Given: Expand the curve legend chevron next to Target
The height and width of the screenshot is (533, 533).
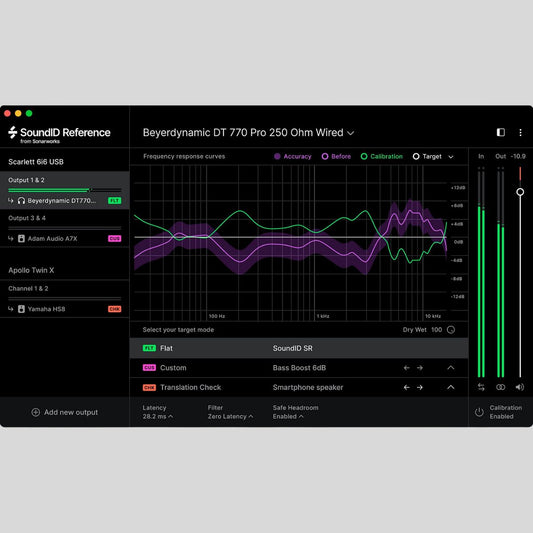Looking at the screenshot, I should [x=451, y=157].
